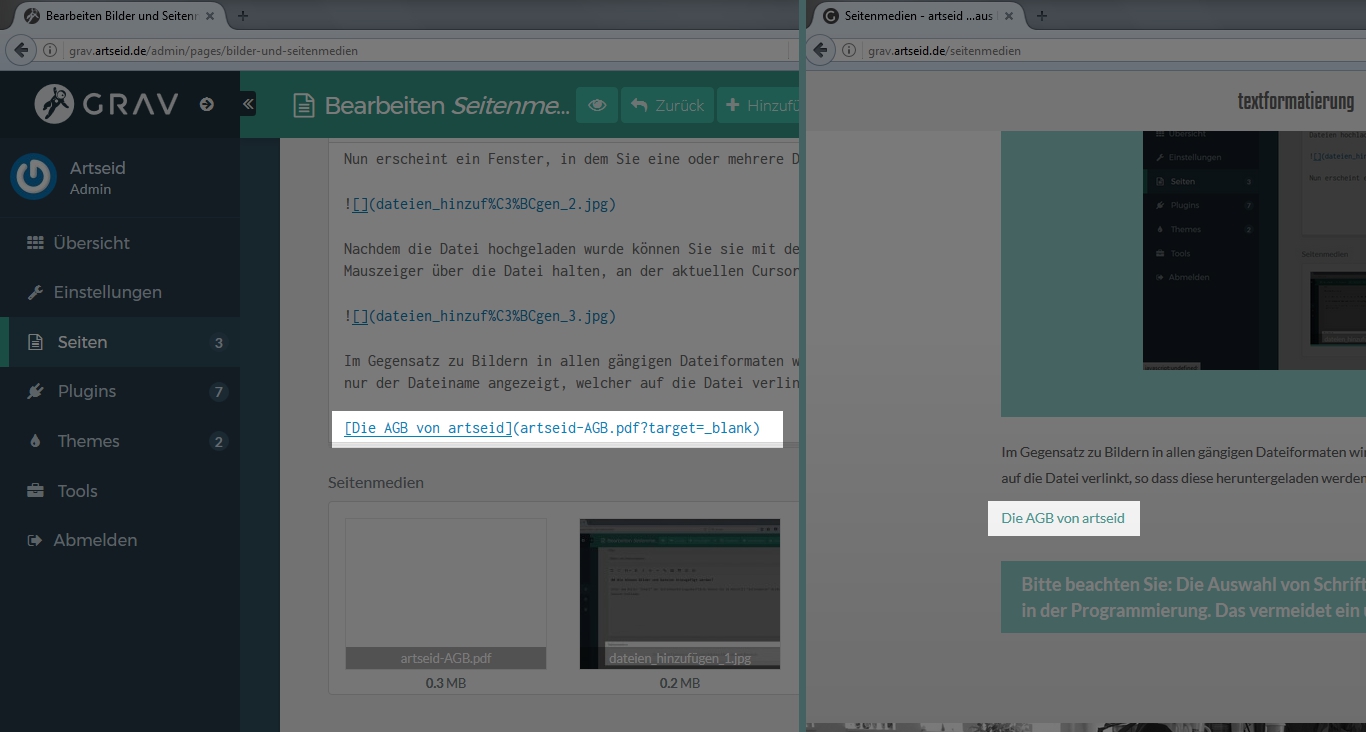Collapse the sidebar with double-chevron button

248,104
